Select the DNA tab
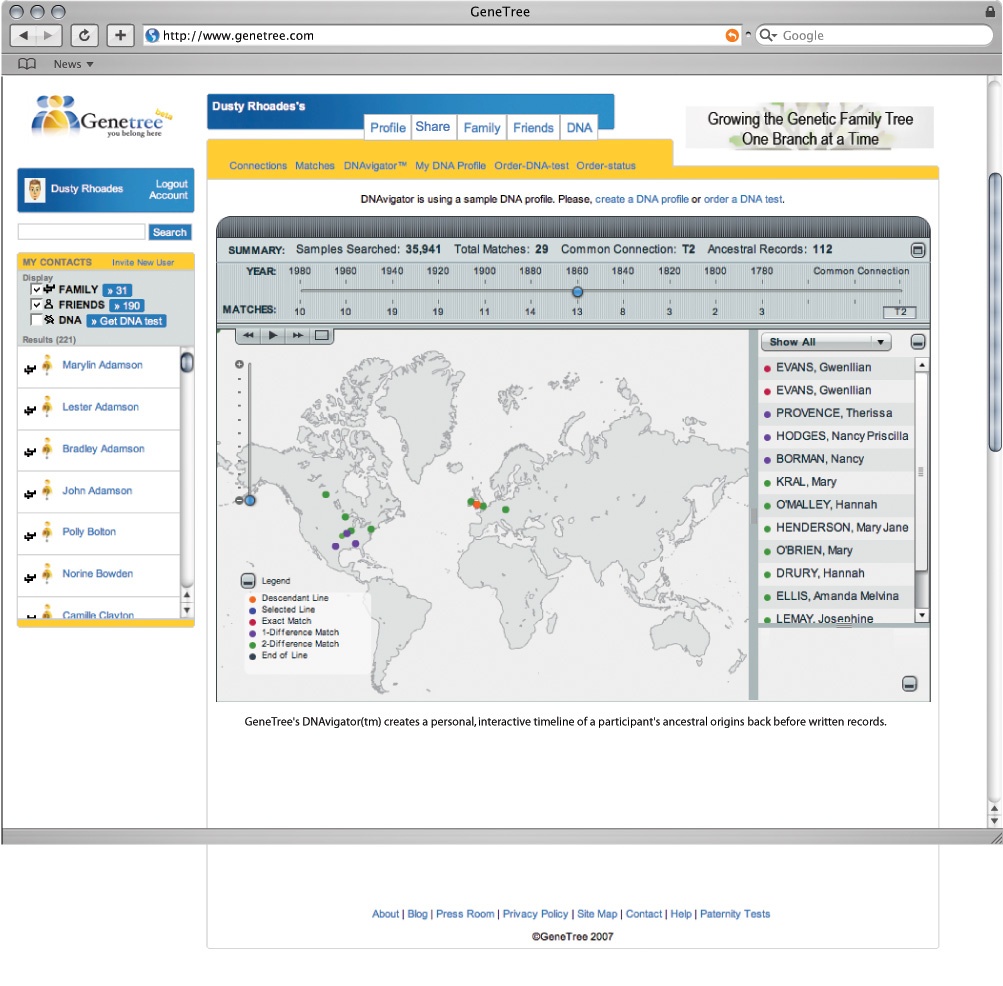 (579, 127)
